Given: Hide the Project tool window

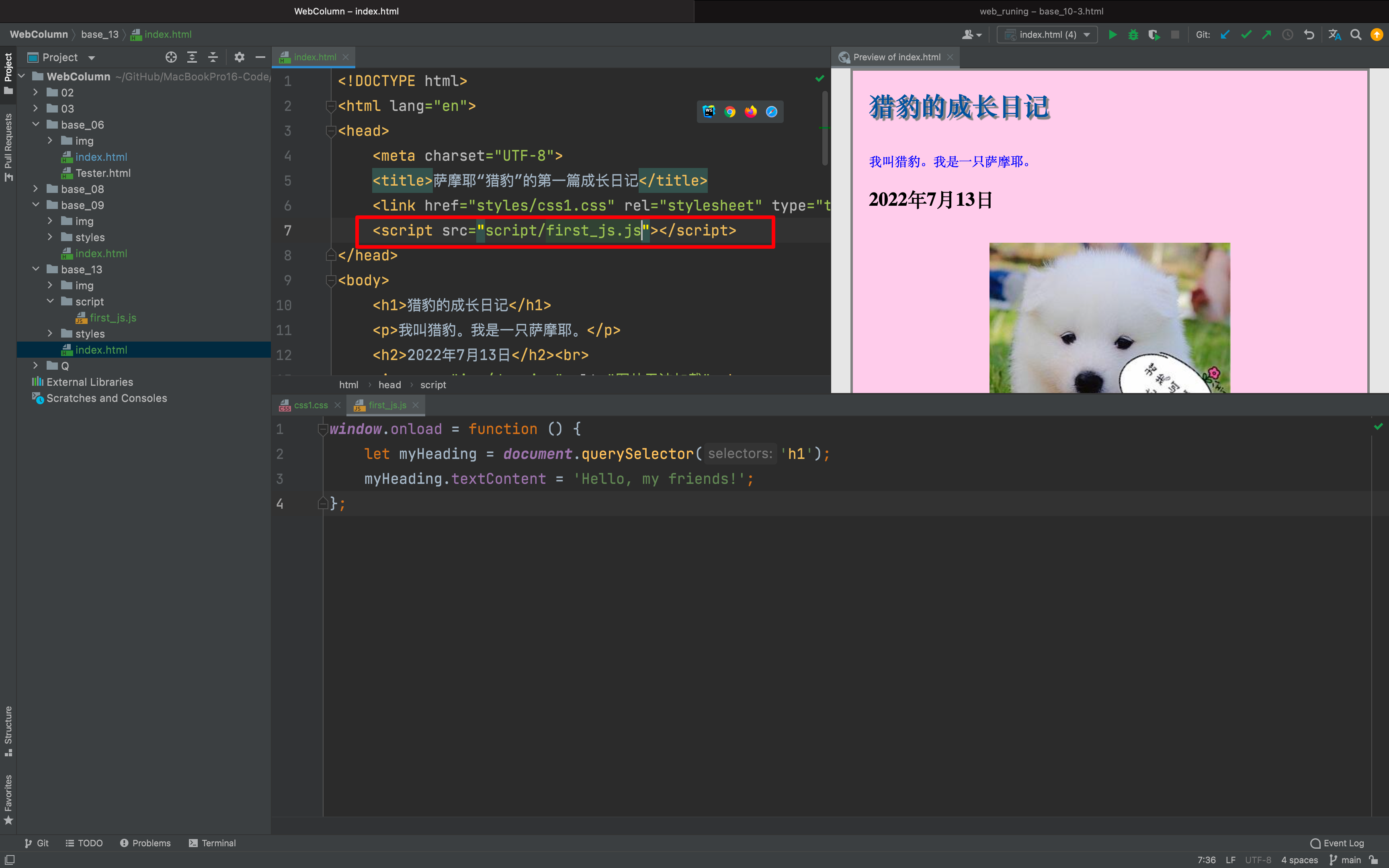Looking at the screenshot, I should (x=260, y=57).
